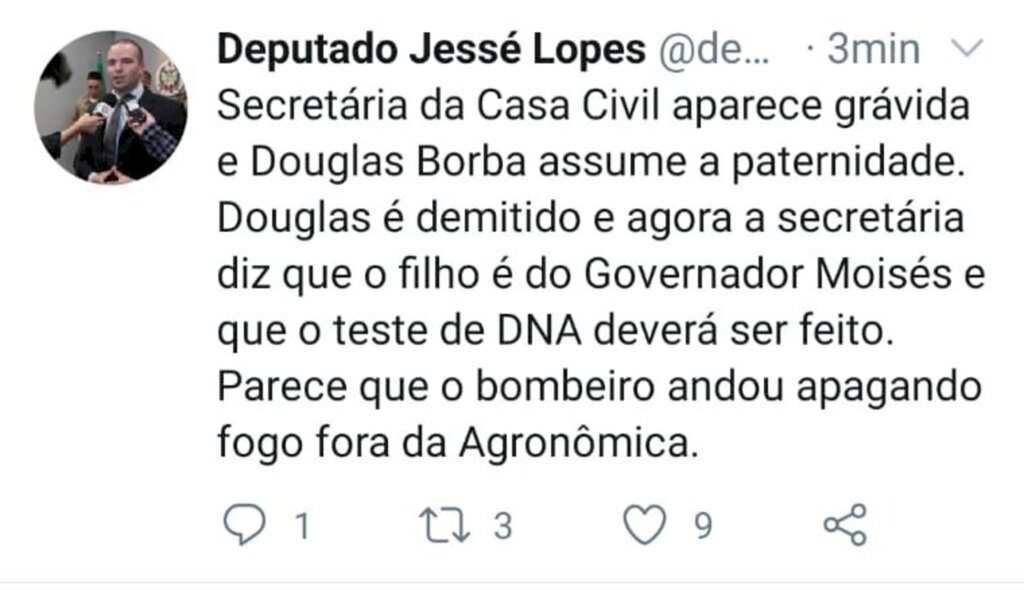Click the text 'teste de DNA'
Viewport: 1024px width, 590px height.
[457, 331]
